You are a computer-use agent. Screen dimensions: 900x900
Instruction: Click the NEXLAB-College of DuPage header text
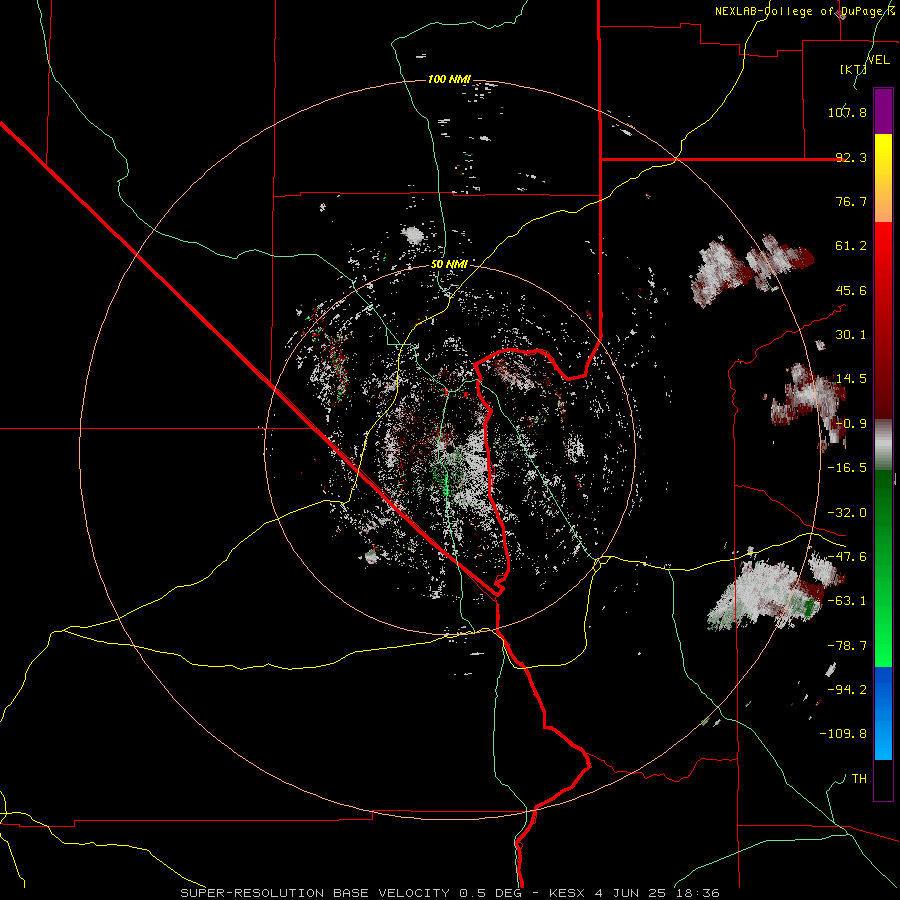(x=805, y=11)
